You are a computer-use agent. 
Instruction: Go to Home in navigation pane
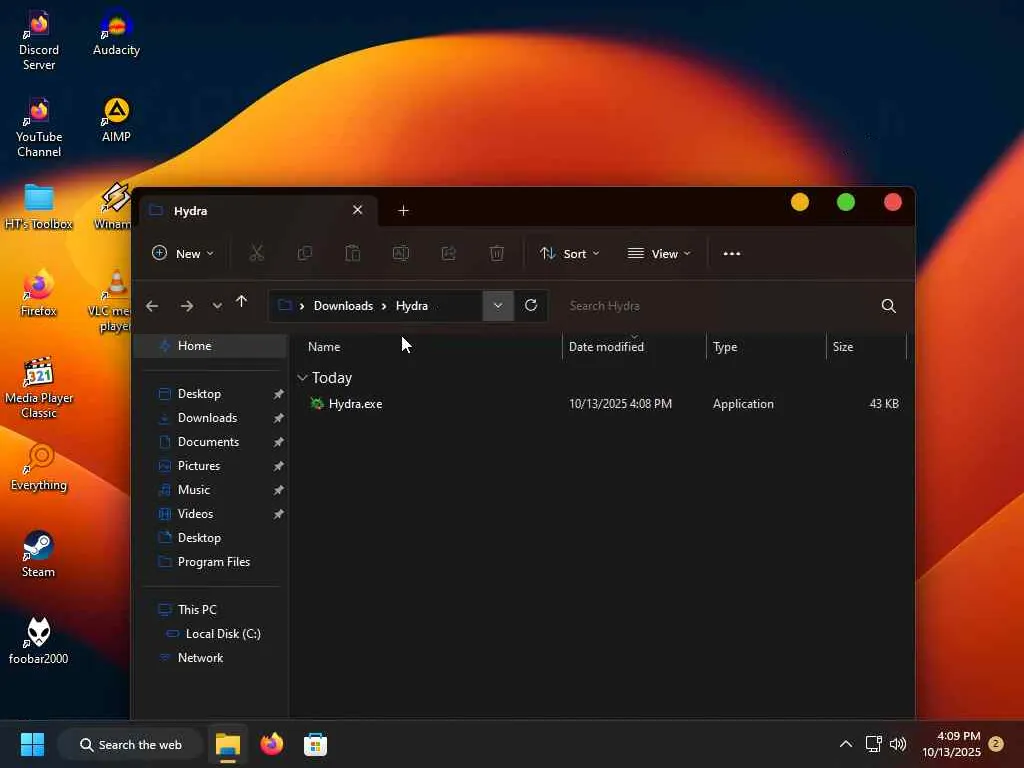[210, 345]
